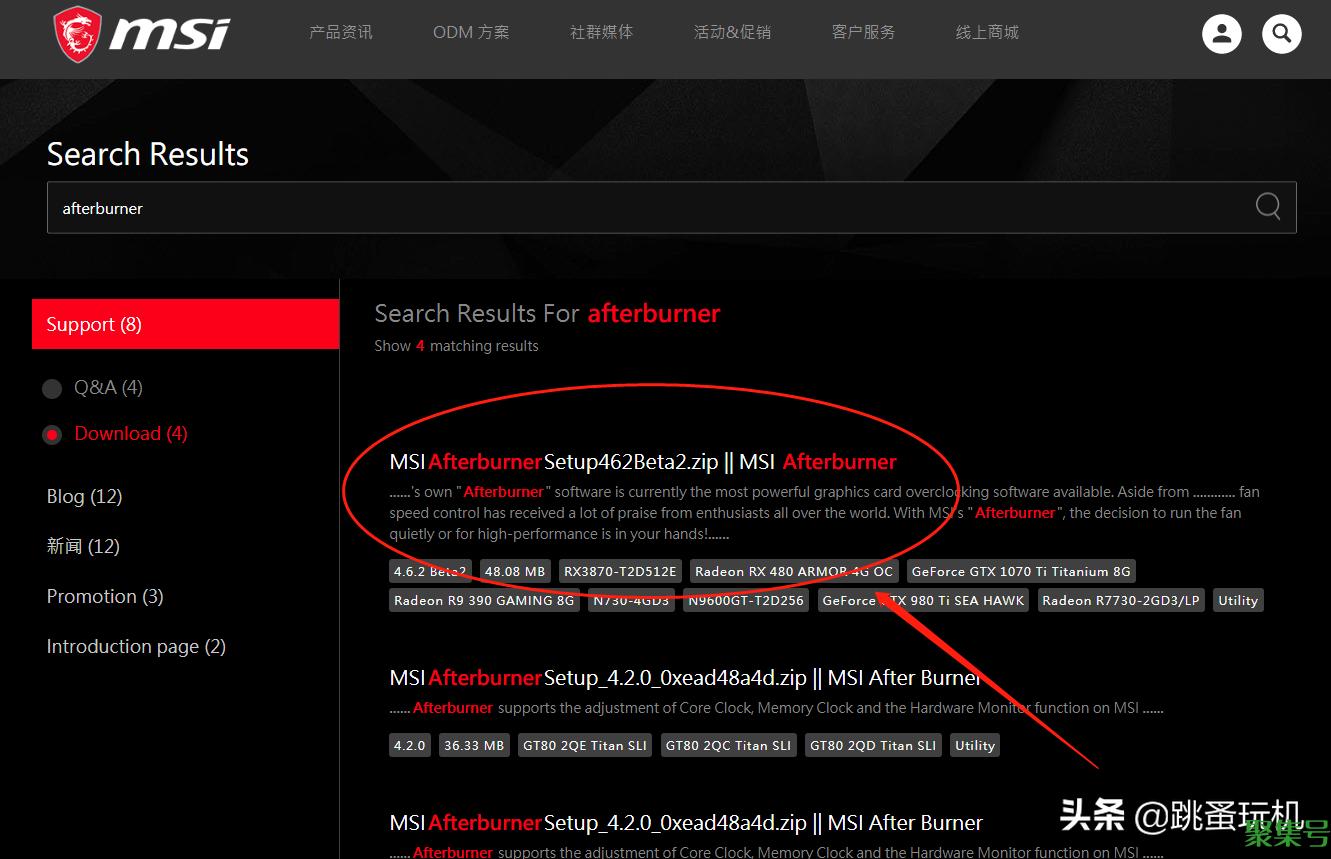Click the N730-4GD3 tag
The width and height of the screenshot is (1331, 859).
(631, 600)
